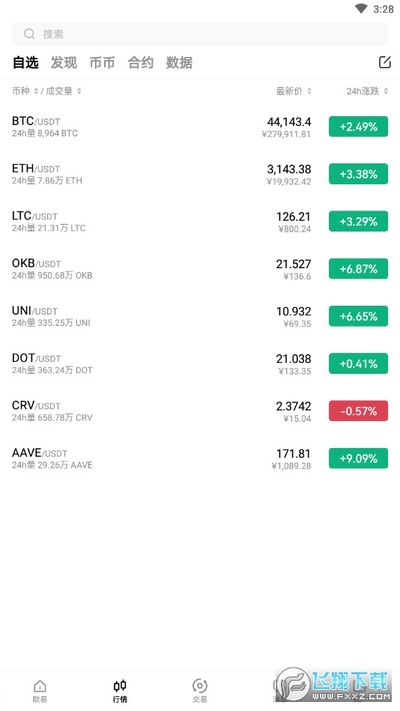
Task: Sort by 24h涨跌 column
Action: (367, 91)
